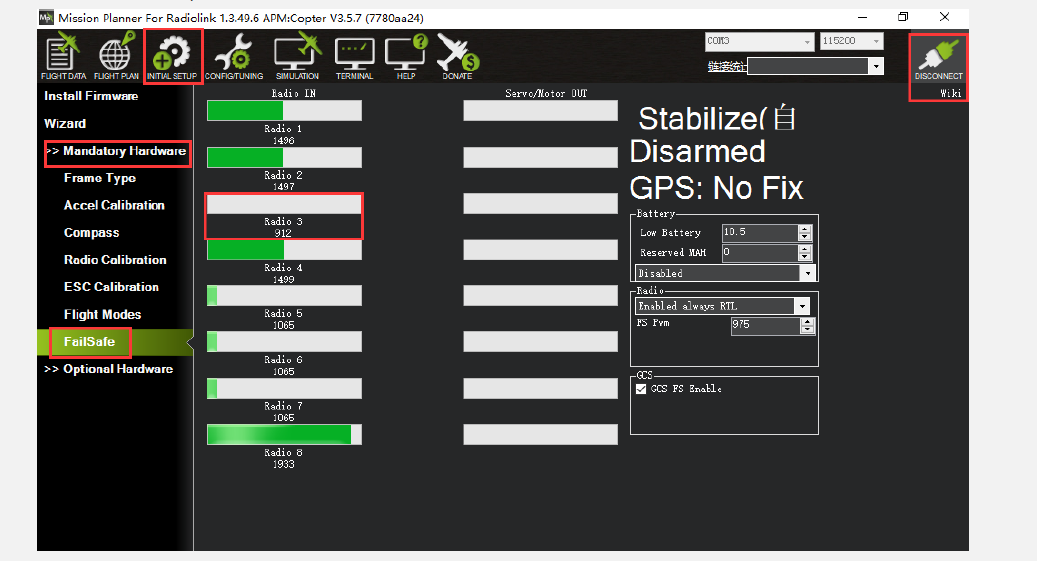Screen dimensions: 1037x561
Task: Open Accel Calibration page
Action: (114, 205)
